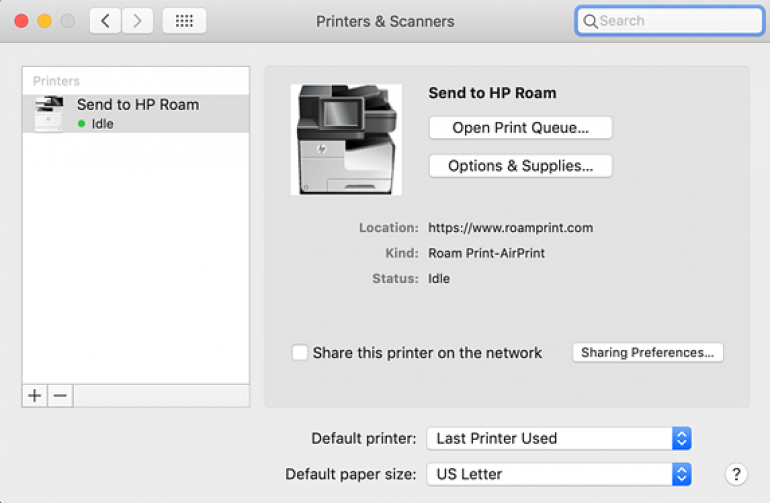Viewport: 770px width, 503px height.
Task: Remove printer with the minus button
Action: tap(60, 395)
